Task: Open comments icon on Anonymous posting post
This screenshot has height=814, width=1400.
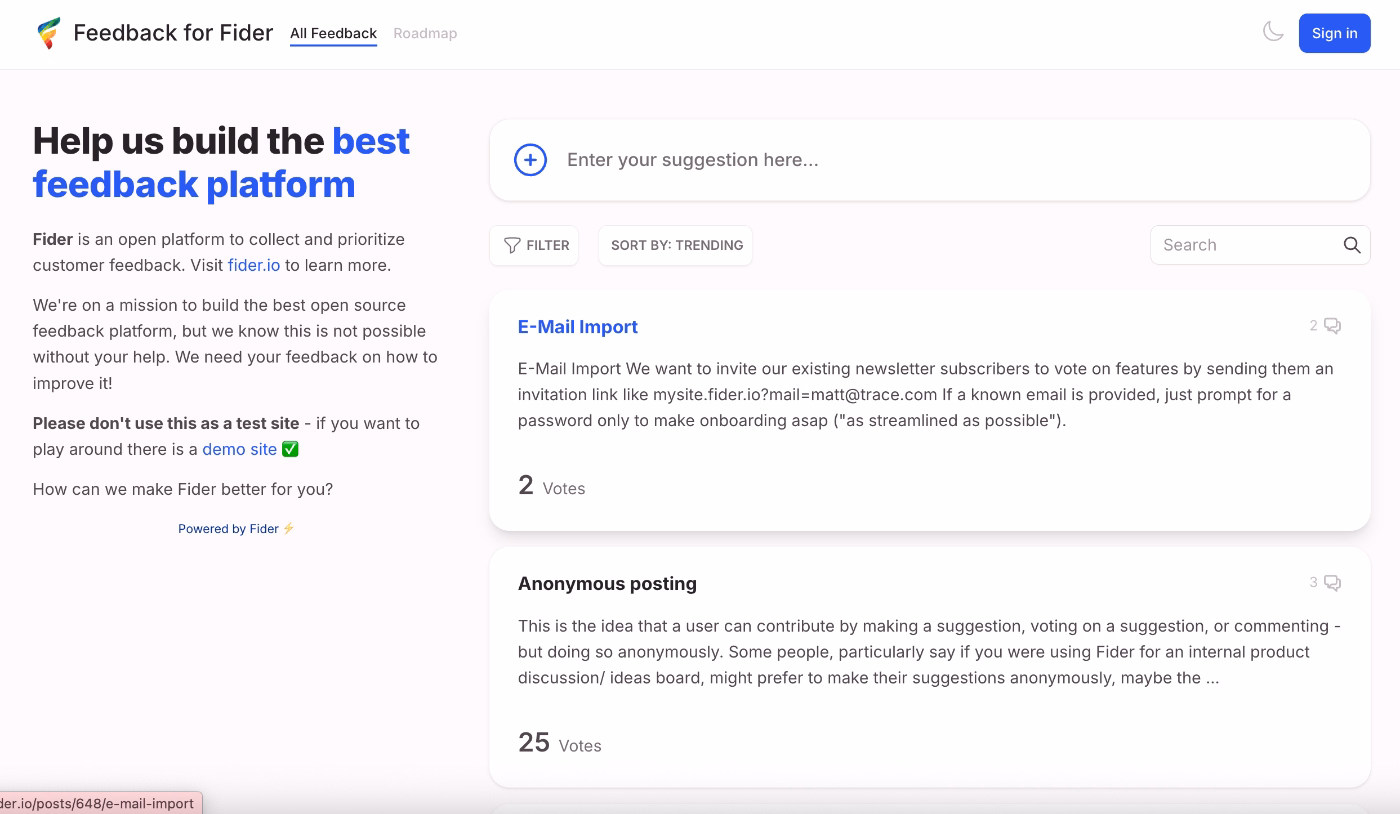Action: [x=1333, y=583]
